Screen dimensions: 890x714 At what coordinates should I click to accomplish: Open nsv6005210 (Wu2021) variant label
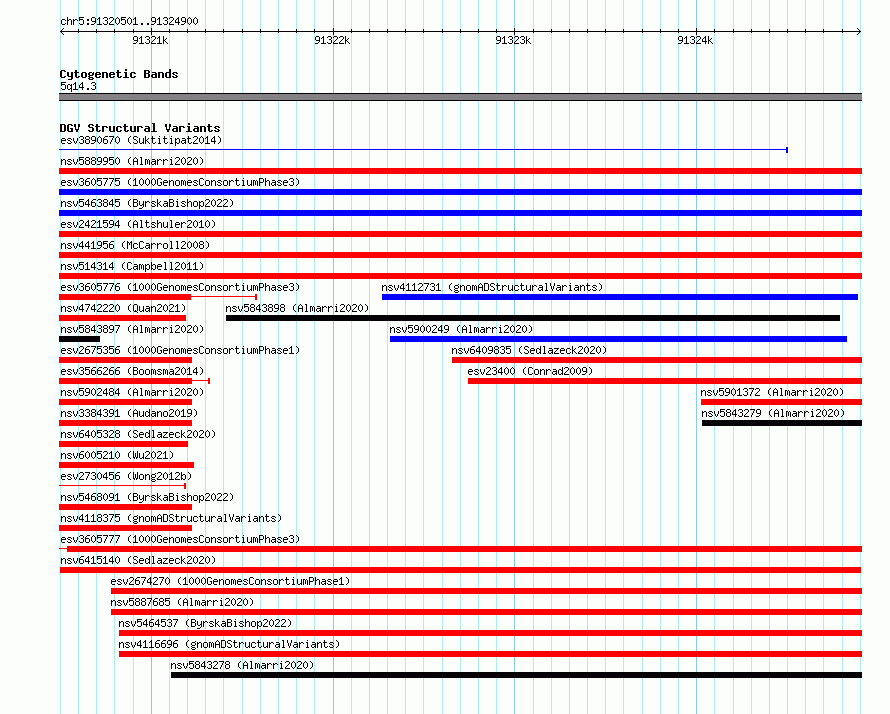tap(117, 455)
